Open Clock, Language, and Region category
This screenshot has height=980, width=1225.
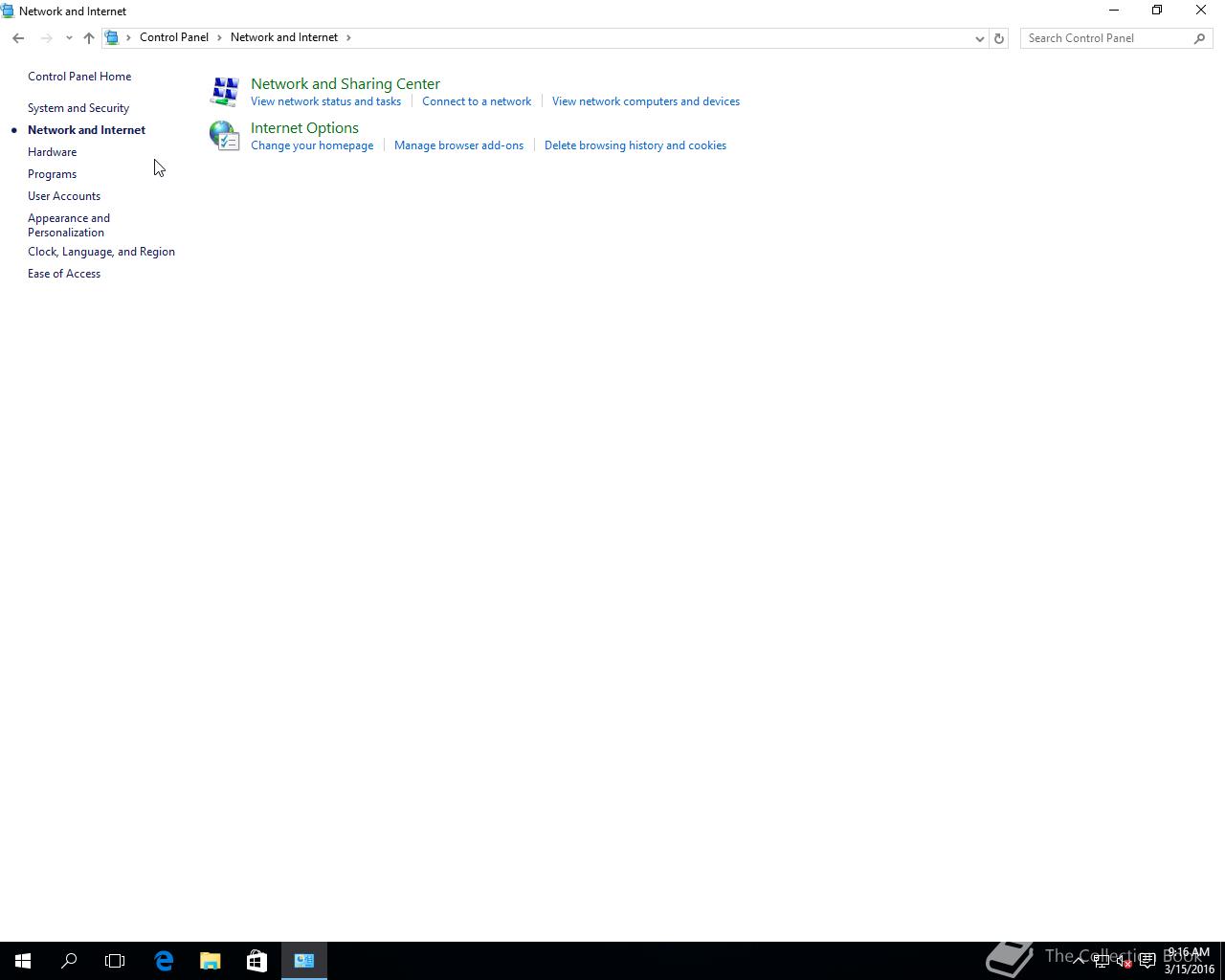[x=101, y=252]
